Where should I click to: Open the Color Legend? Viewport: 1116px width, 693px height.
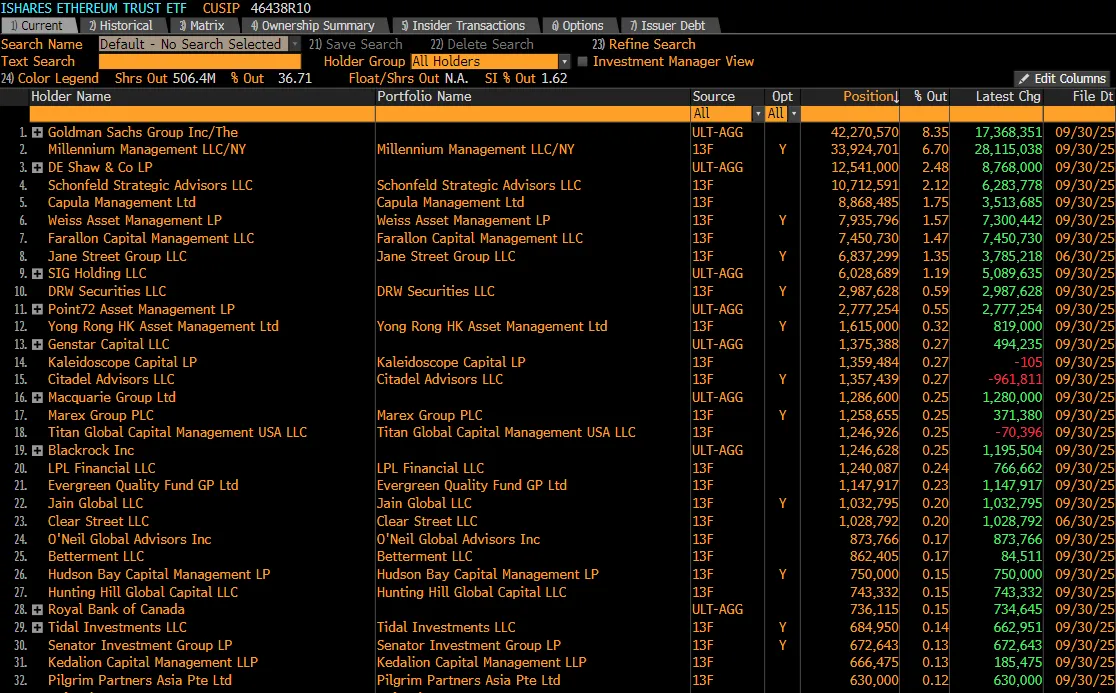click(51, 79)
